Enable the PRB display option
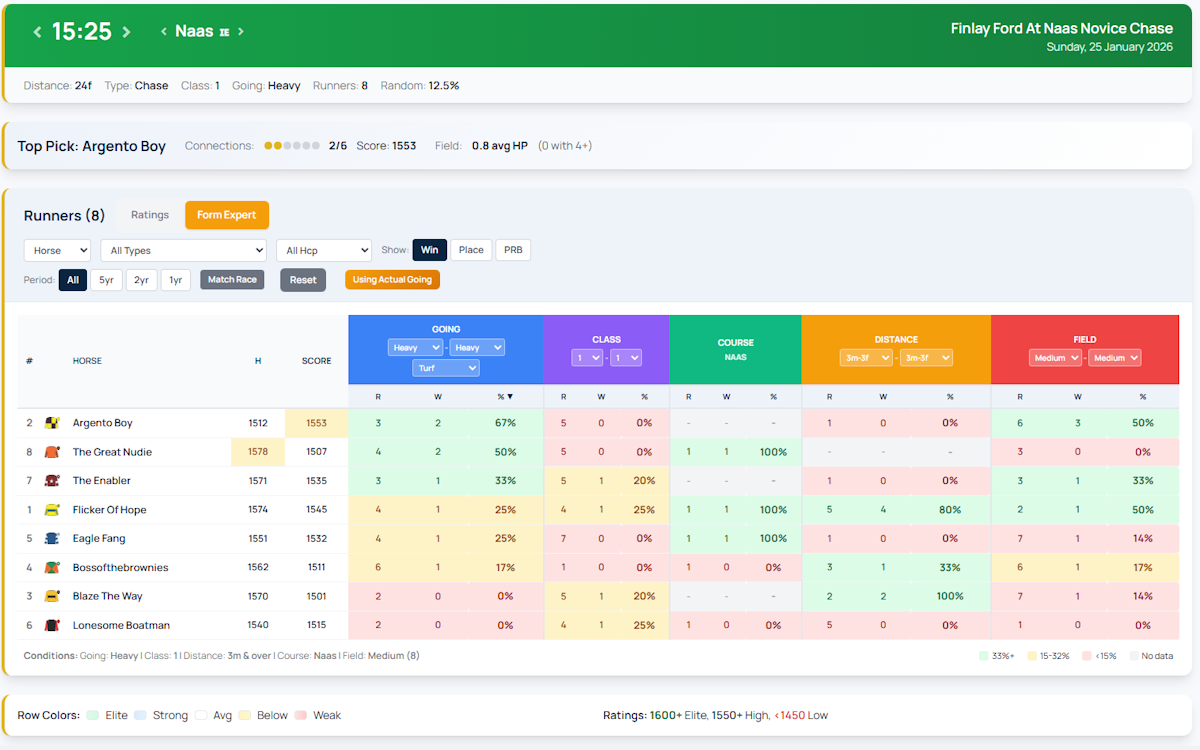Image resolution: width=1200 pixels, height=750 pixels. coord(513,249)
